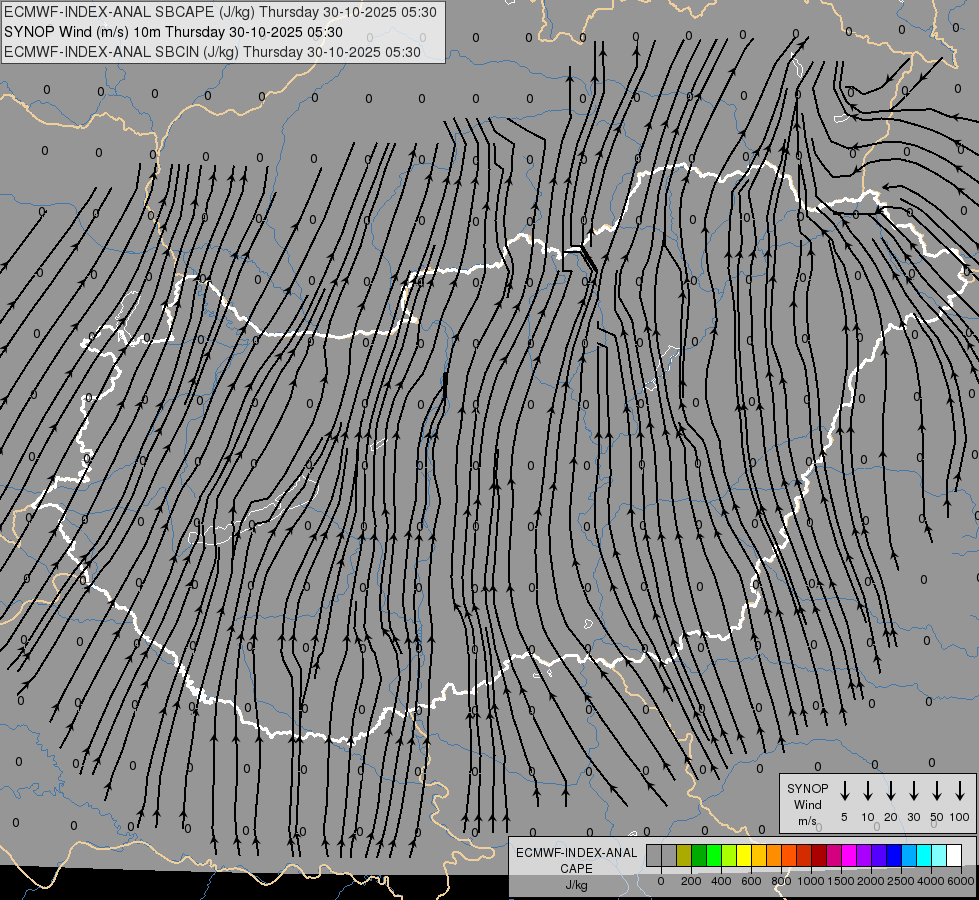Click the 'SYNOP Wind m/s' legend label

pos(807,804)
